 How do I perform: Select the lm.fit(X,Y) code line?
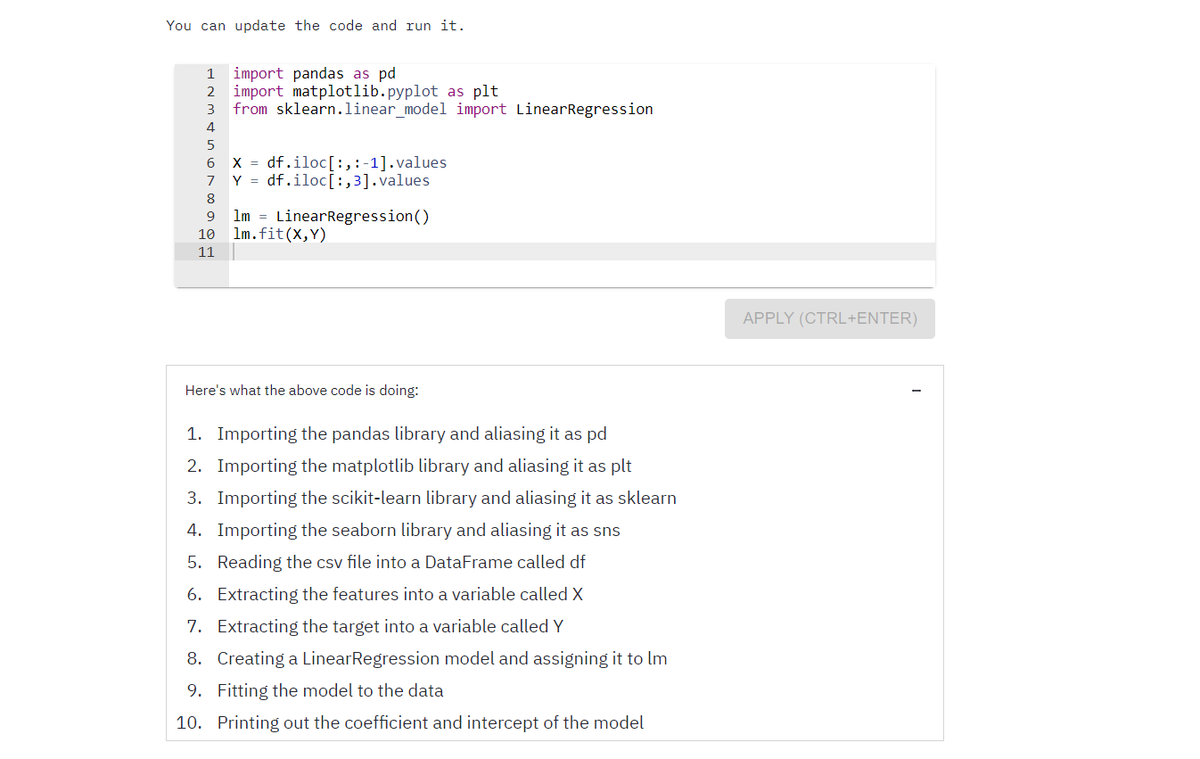(x=280, y=233)
